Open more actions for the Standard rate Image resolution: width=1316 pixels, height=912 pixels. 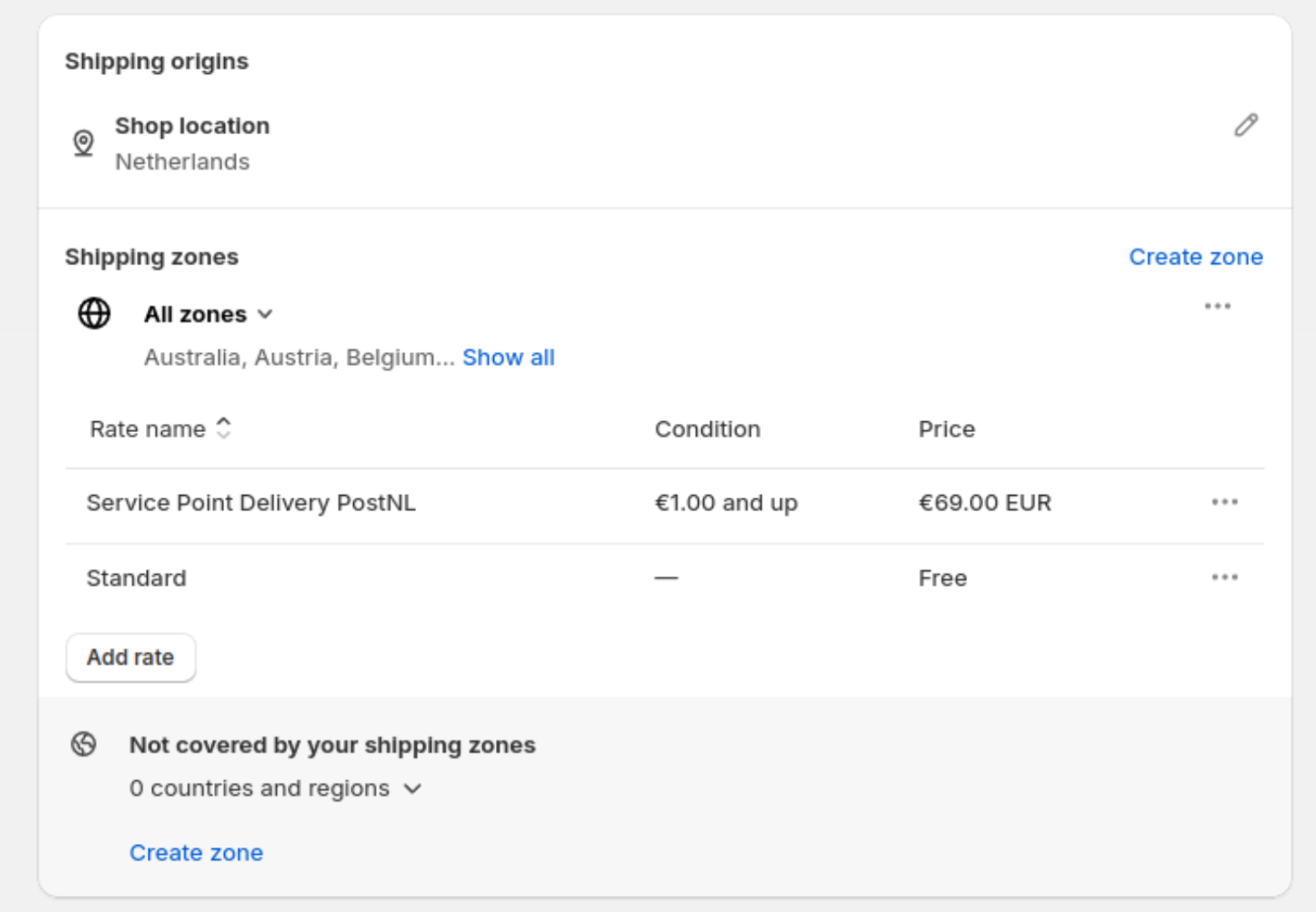[x=1224, y=577]
